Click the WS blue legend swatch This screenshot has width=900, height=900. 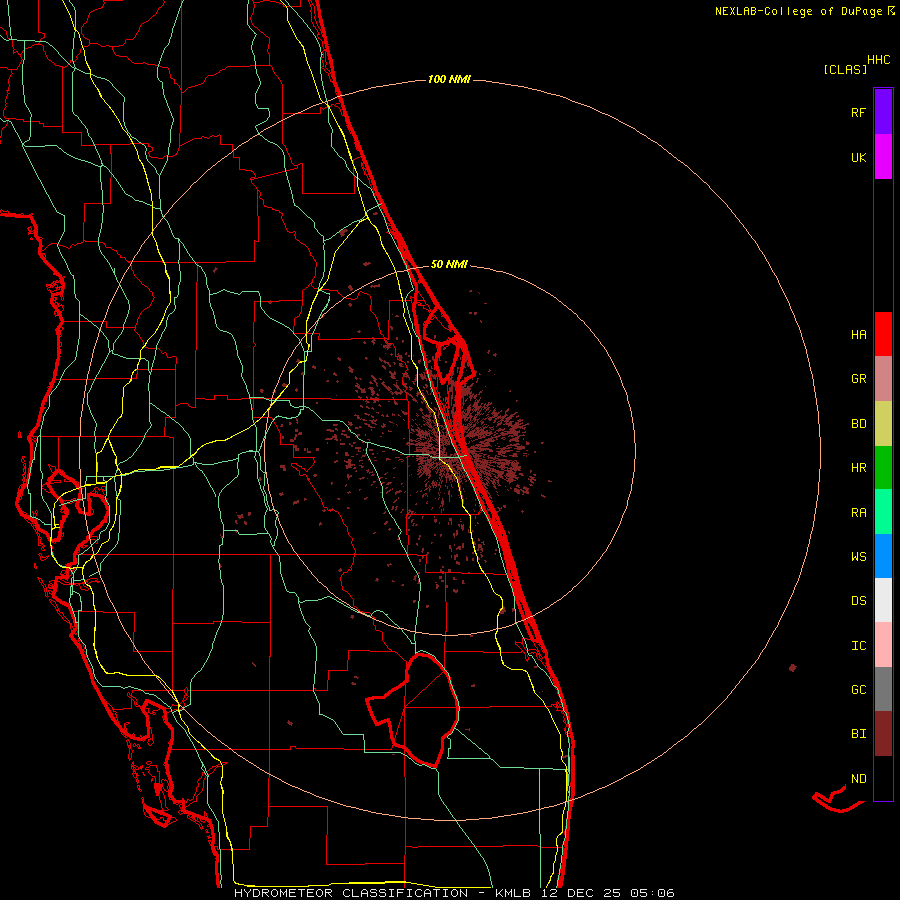tap(883, 556)
